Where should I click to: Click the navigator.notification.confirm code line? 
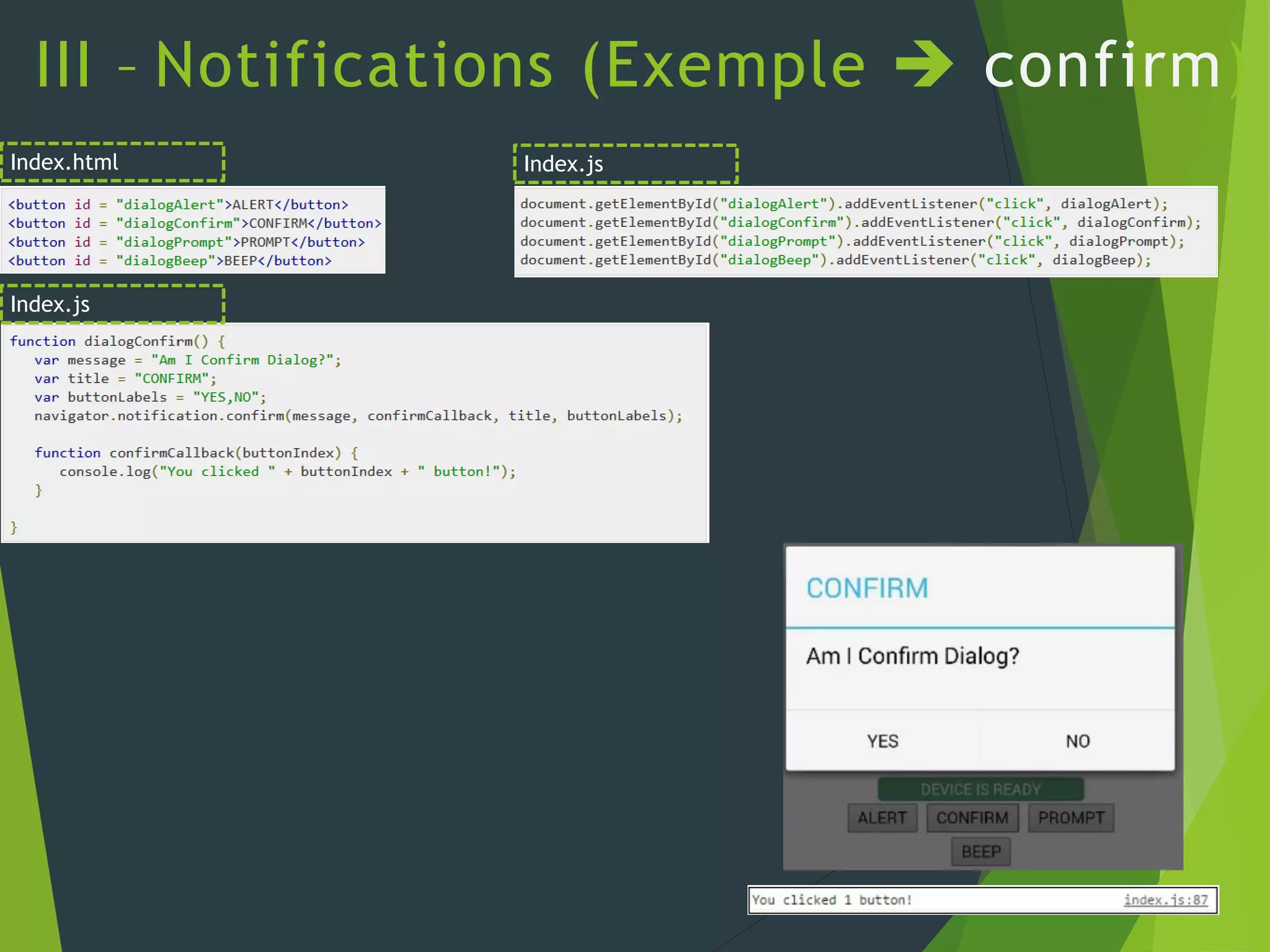358,415
